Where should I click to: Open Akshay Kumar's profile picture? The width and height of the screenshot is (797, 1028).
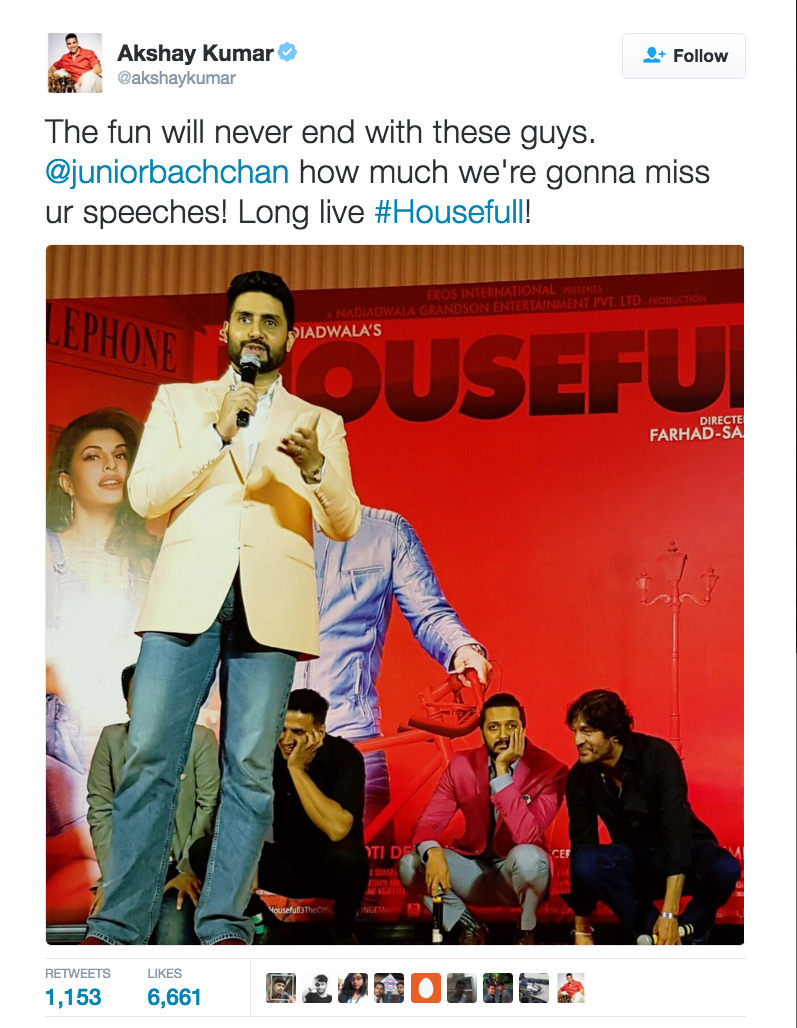[75, 63]
